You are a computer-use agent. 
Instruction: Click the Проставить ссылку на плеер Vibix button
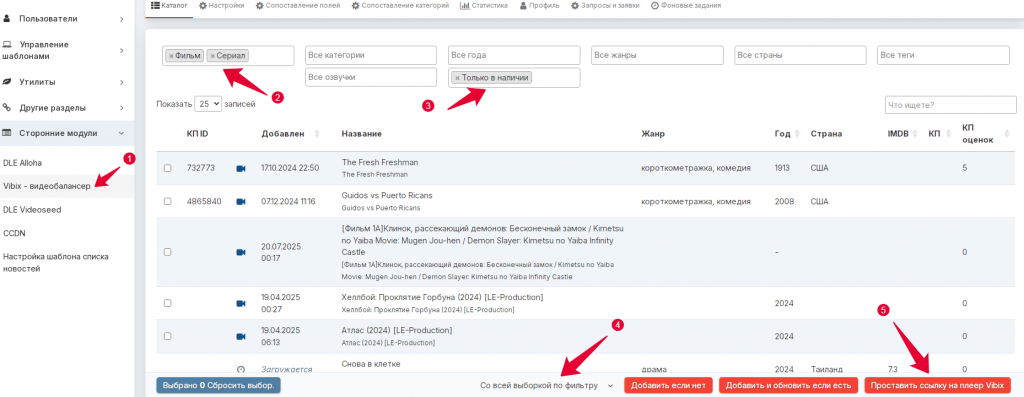tap(937, 385)
